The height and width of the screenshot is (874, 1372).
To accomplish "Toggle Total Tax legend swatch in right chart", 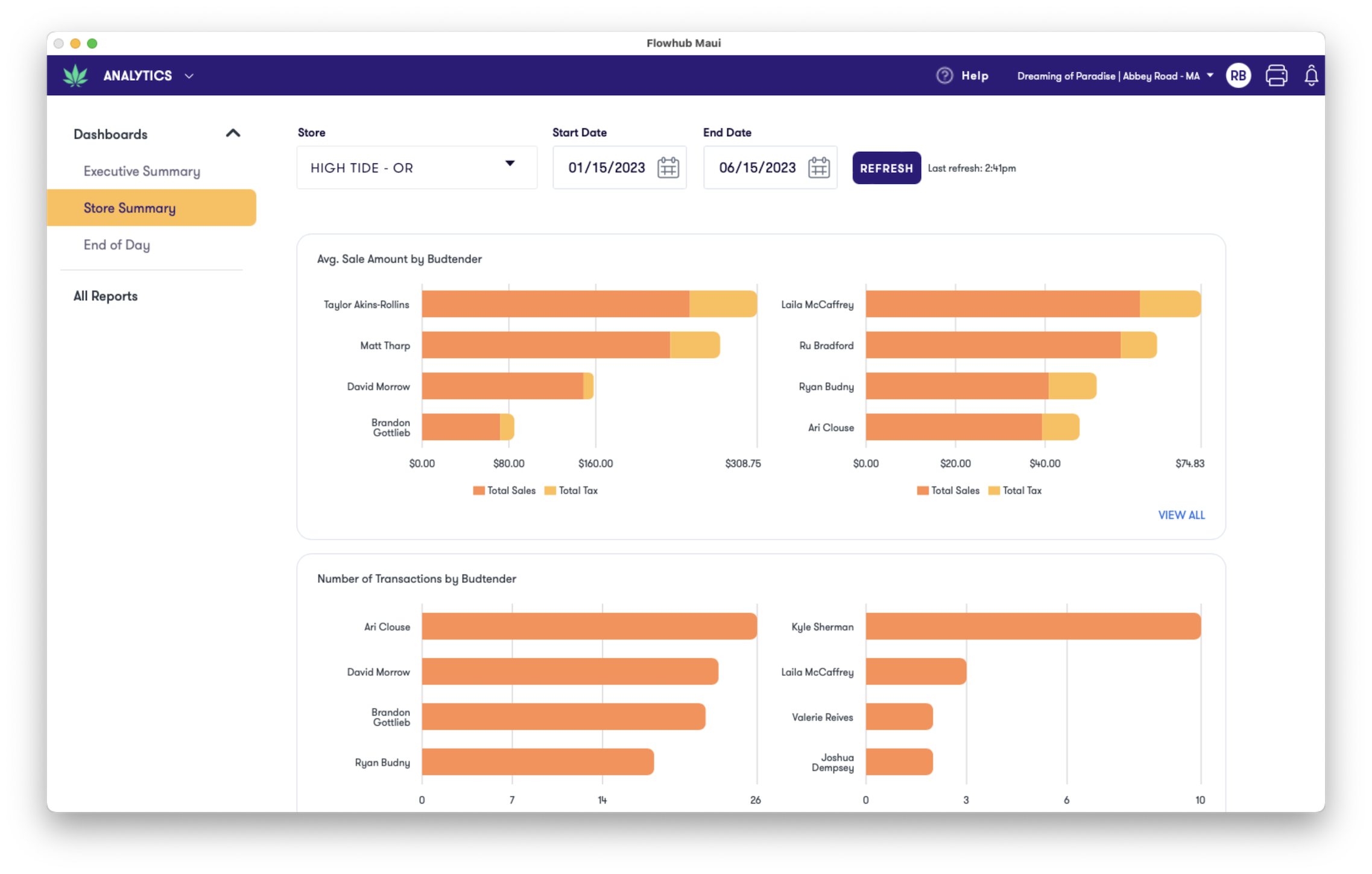I will pyautogui.click(x=994, y=491).
